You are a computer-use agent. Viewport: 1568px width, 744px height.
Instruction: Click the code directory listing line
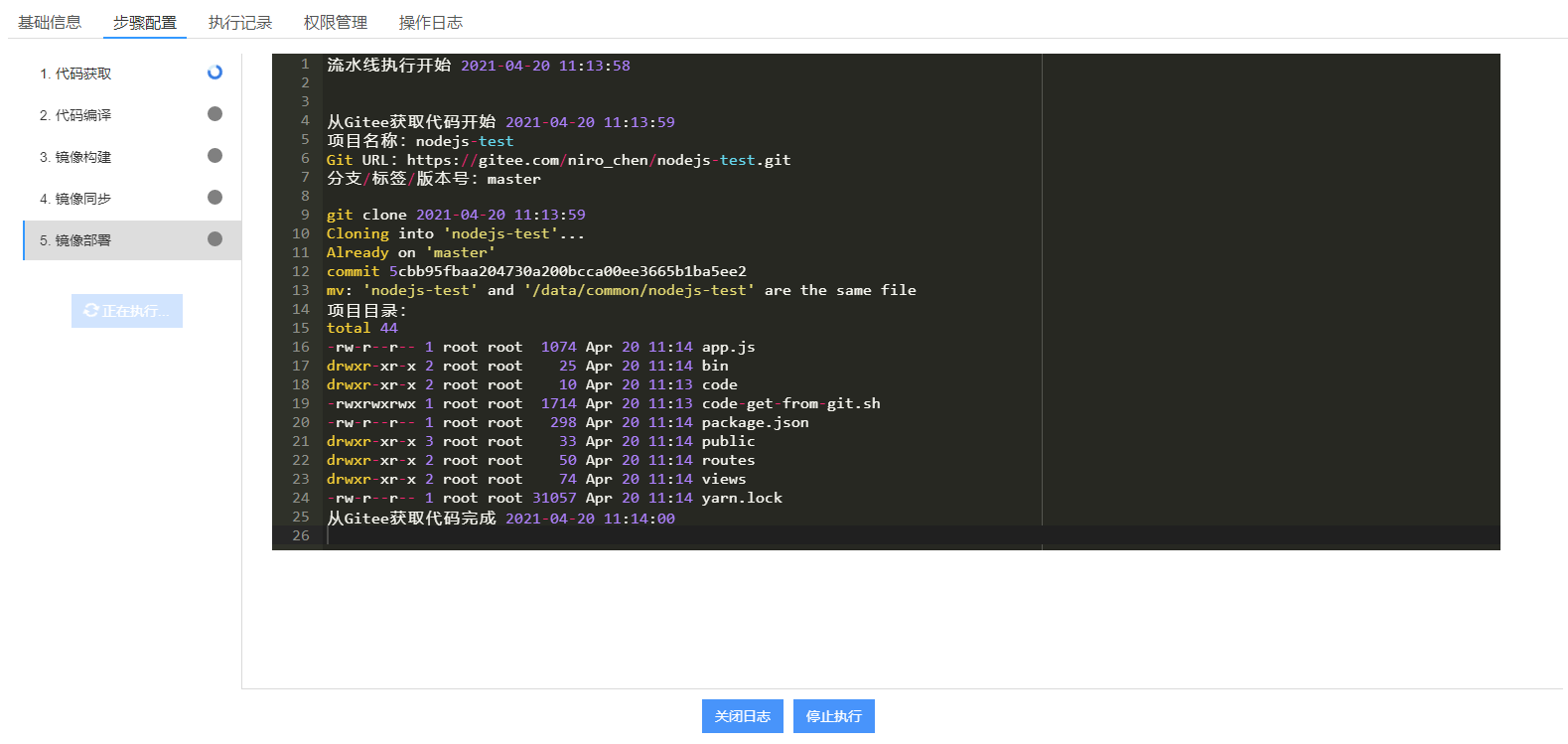coord(532,384)
